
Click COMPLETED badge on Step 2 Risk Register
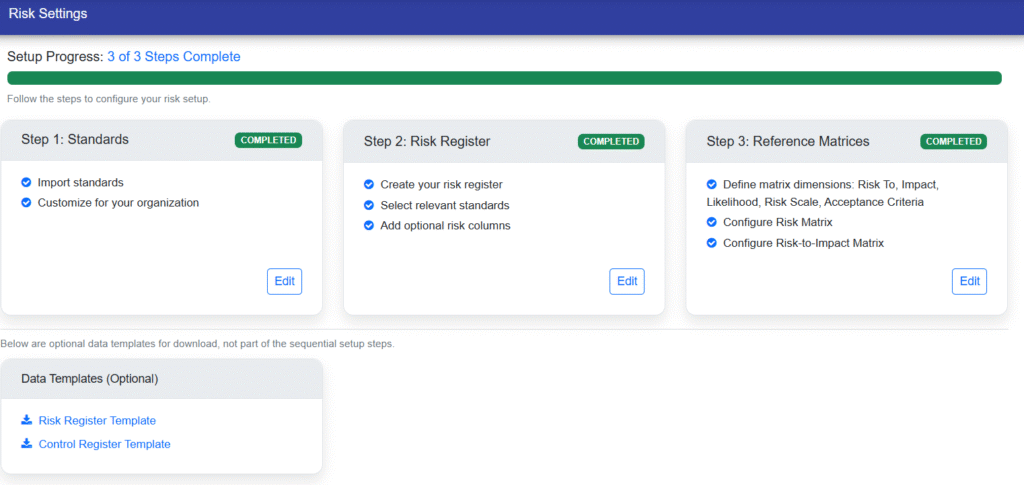[x=611, y=141]
